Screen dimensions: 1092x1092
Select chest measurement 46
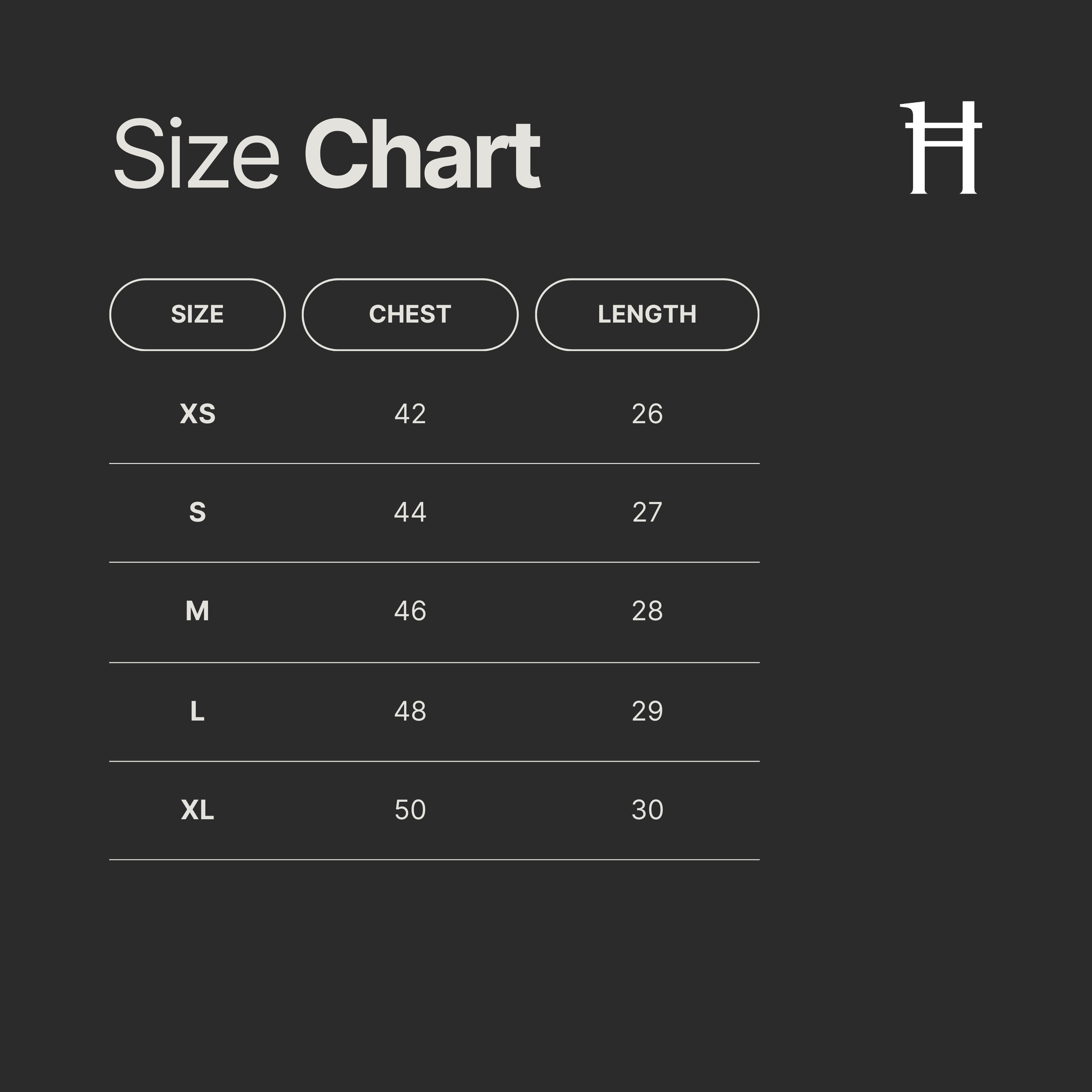point(410,611)
